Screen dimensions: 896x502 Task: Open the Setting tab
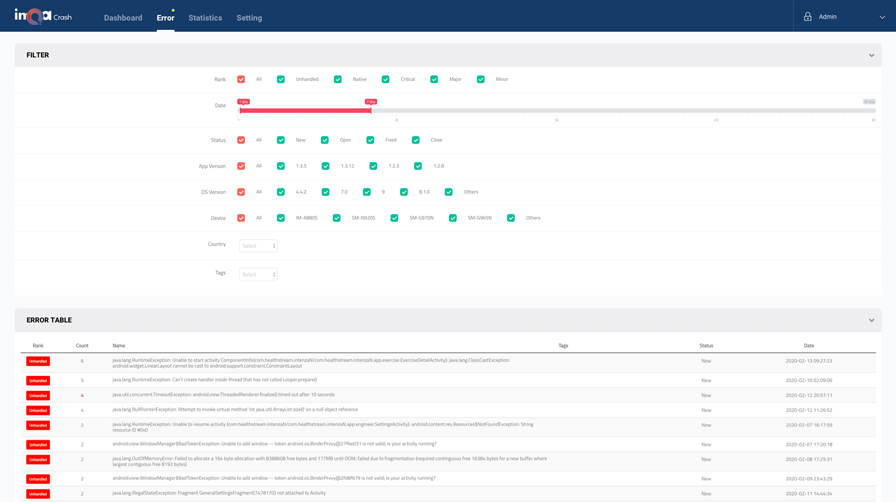pyautogui.click(x=249, y=18)
